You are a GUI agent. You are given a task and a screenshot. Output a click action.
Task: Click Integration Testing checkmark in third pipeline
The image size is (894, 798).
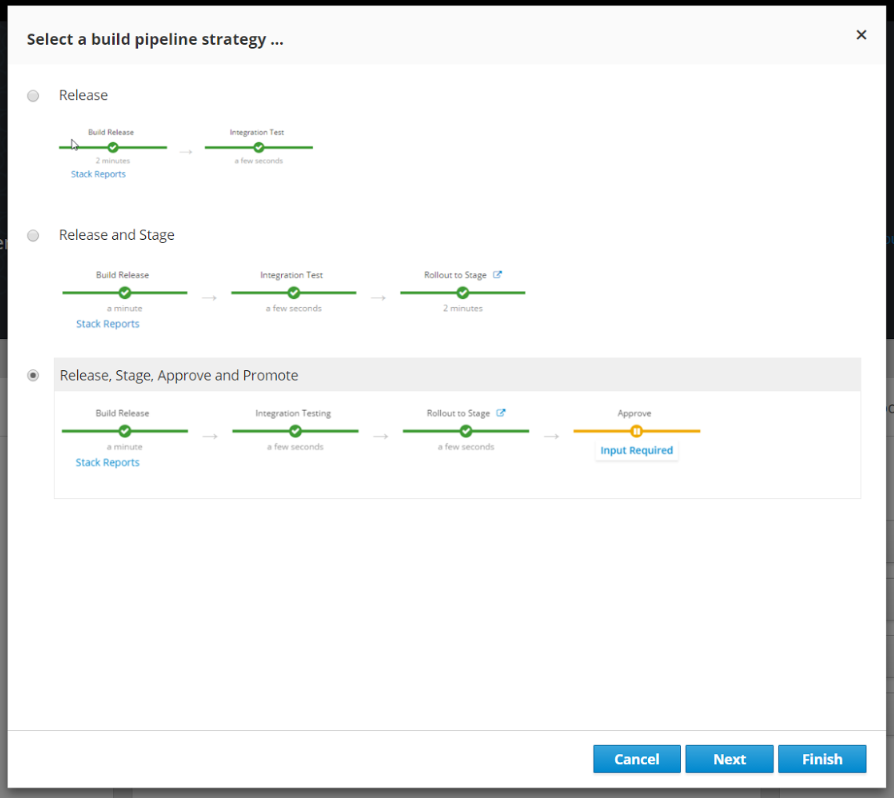295,431
